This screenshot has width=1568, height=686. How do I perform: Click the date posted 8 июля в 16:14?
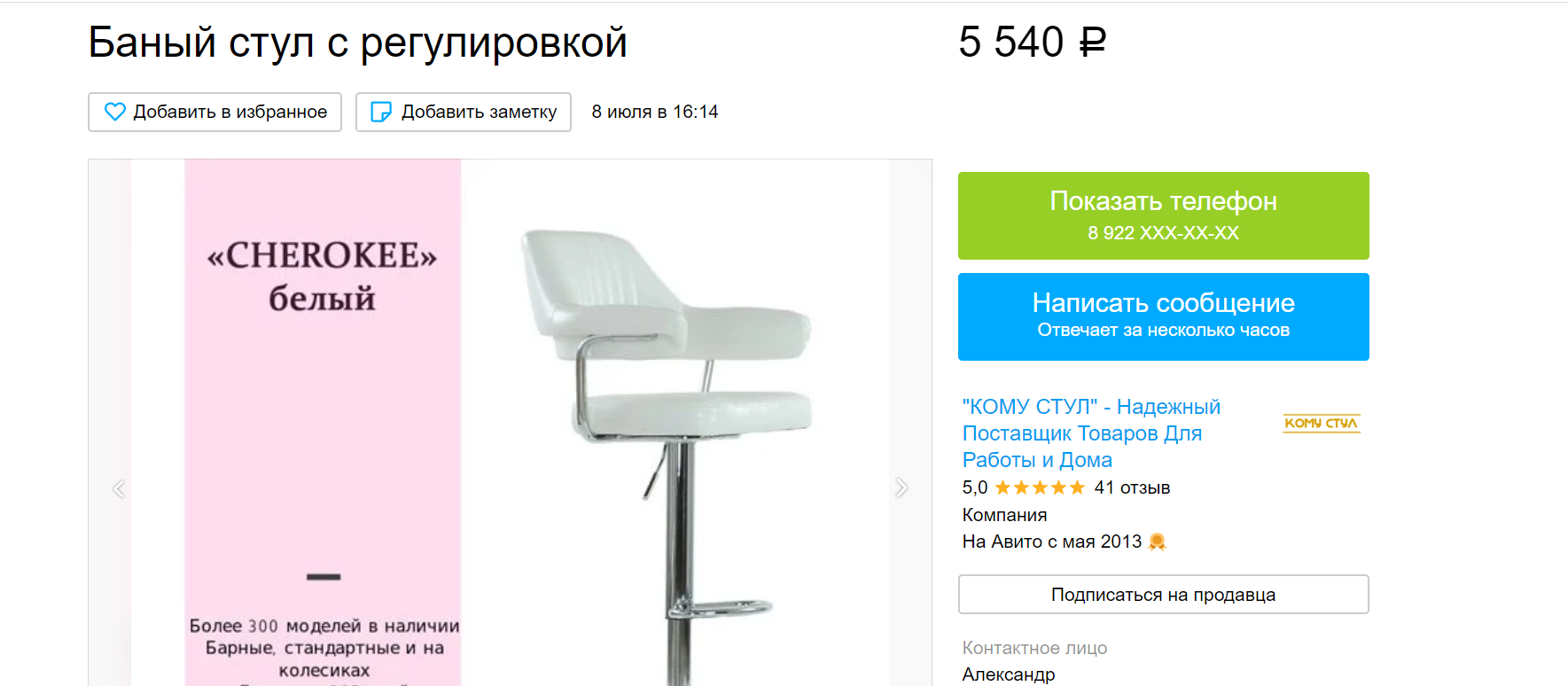pos(655,112)
